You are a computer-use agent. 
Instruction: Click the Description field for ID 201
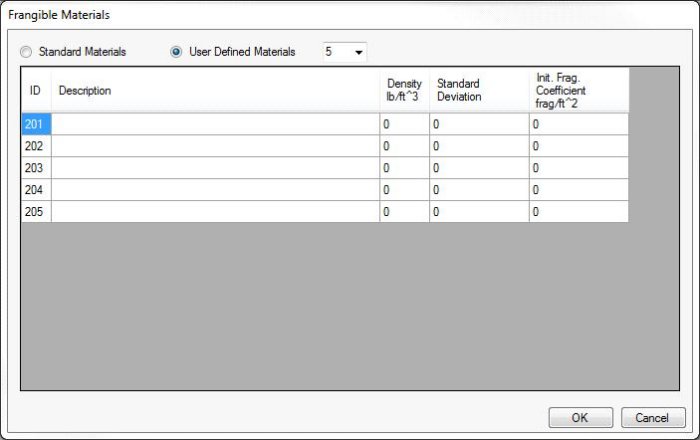pyautogui.click(x=215, y=124)
